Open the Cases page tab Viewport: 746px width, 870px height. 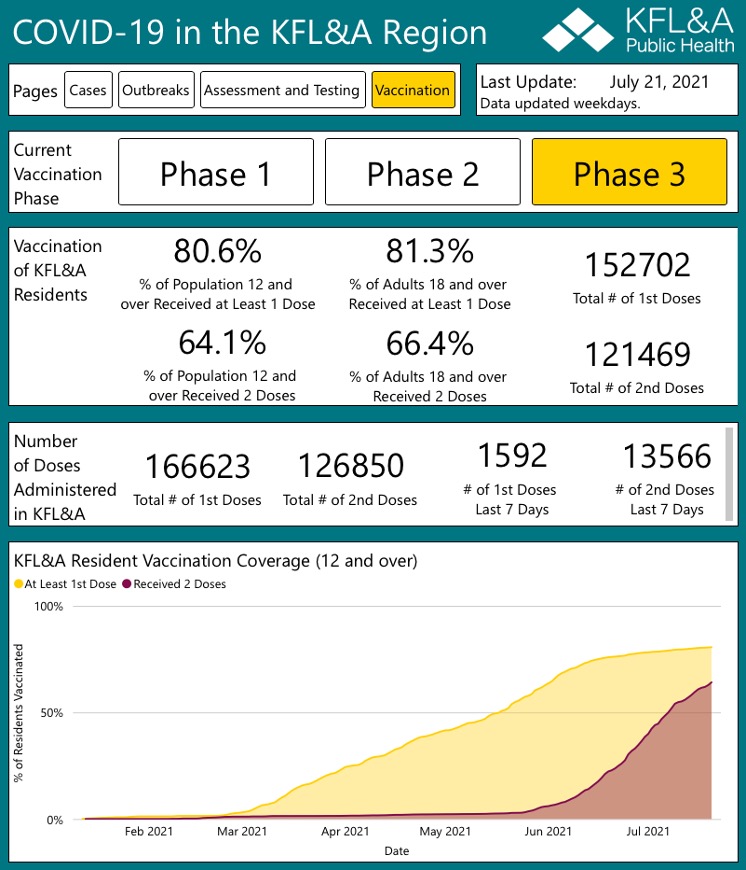(x=88, y=89)
